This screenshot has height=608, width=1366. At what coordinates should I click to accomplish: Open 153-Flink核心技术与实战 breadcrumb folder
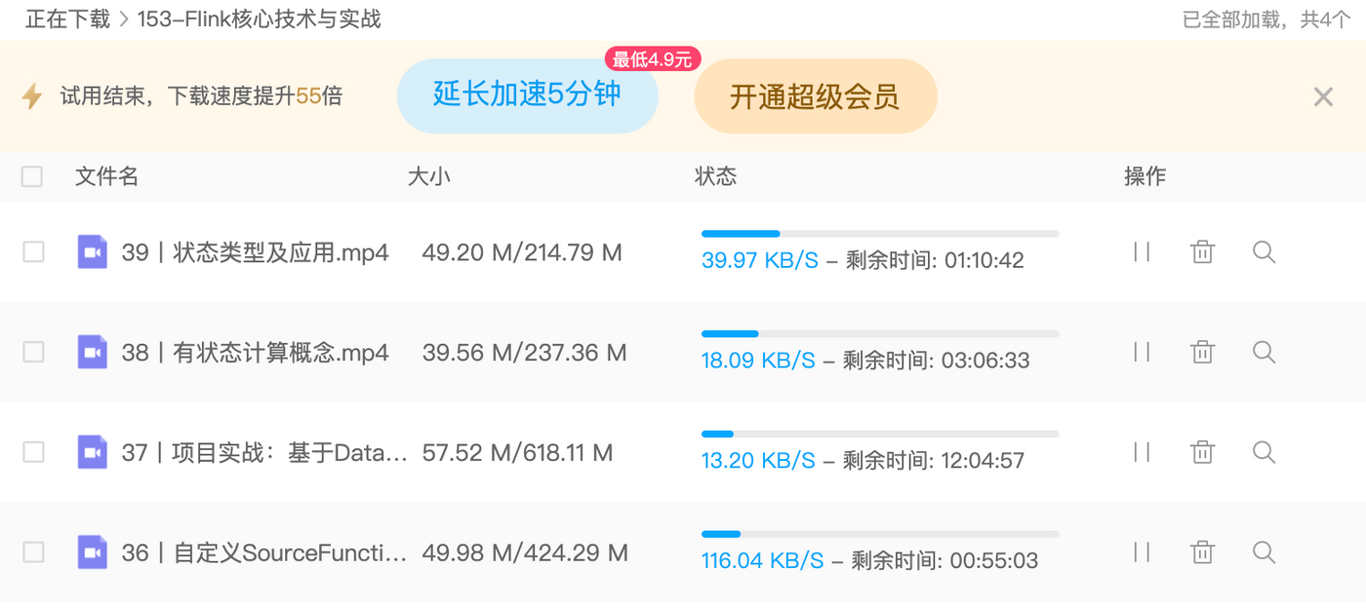[259, 19]
